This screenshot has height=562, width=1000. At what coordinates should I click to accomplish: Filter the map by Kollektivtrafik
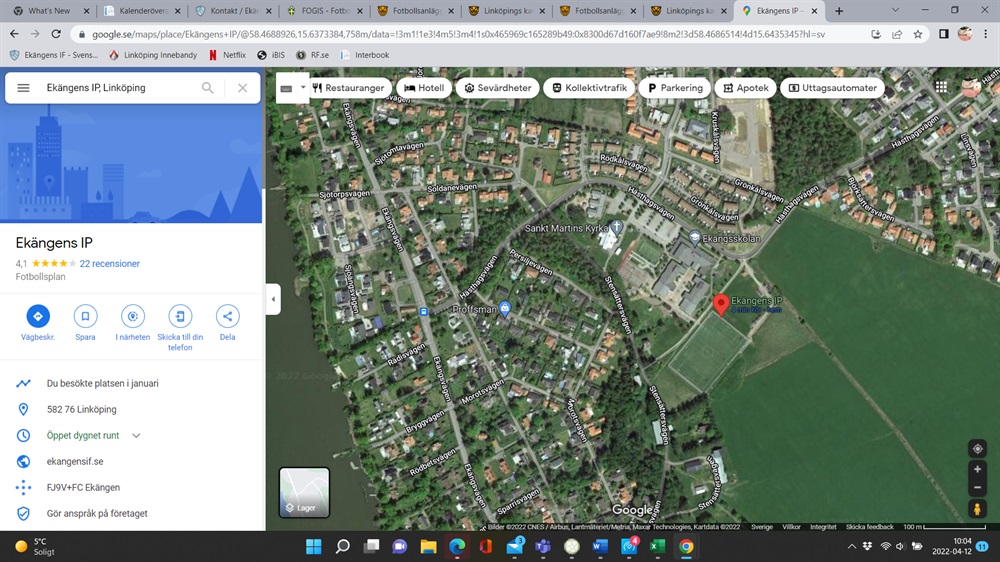589,88
